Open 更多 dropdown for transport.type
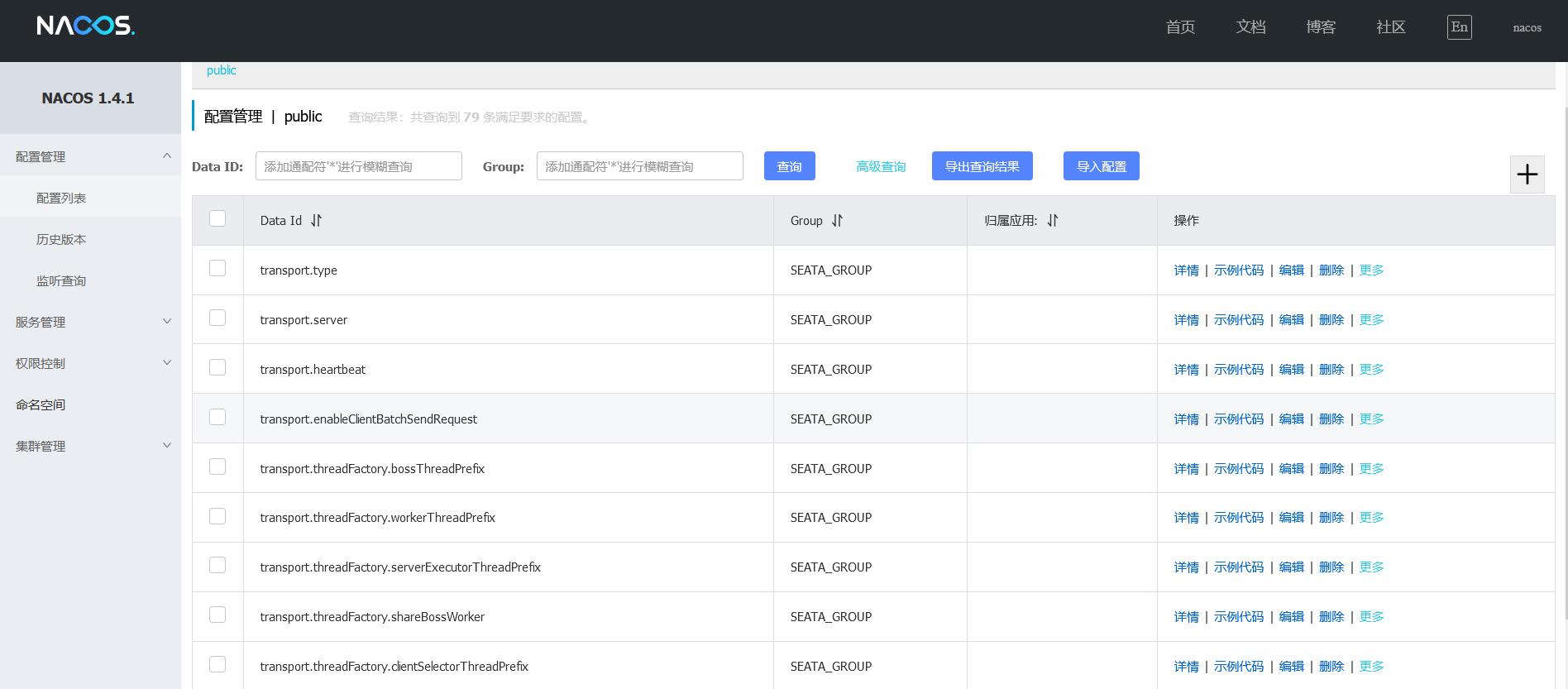This screenshot has width=1568, height=689. pyautogui.click(x=1371, y=270)
